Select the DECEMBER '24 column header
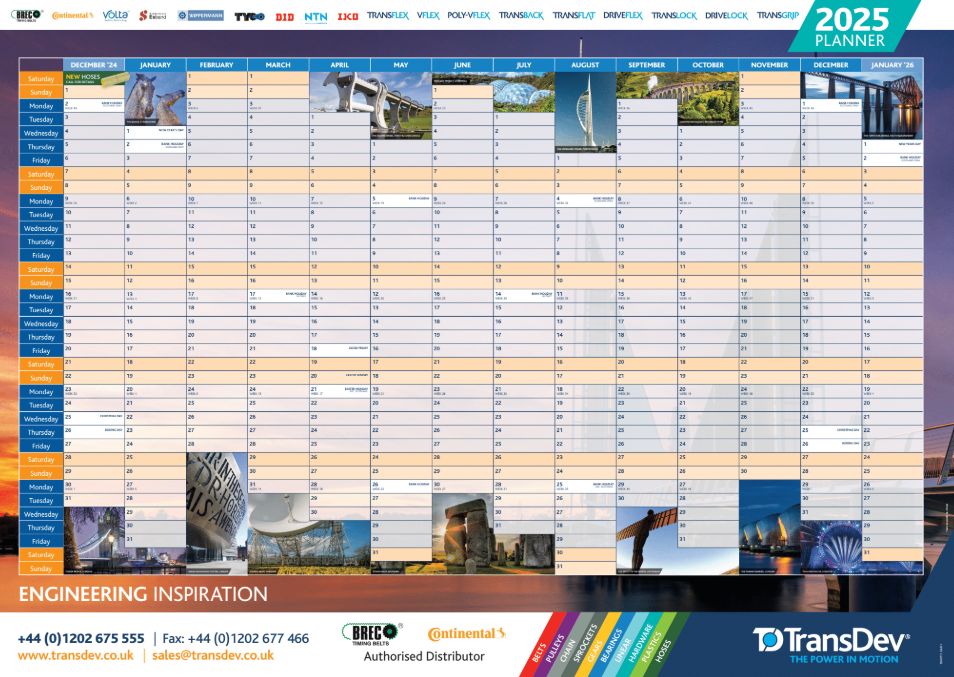 (94, 64)
